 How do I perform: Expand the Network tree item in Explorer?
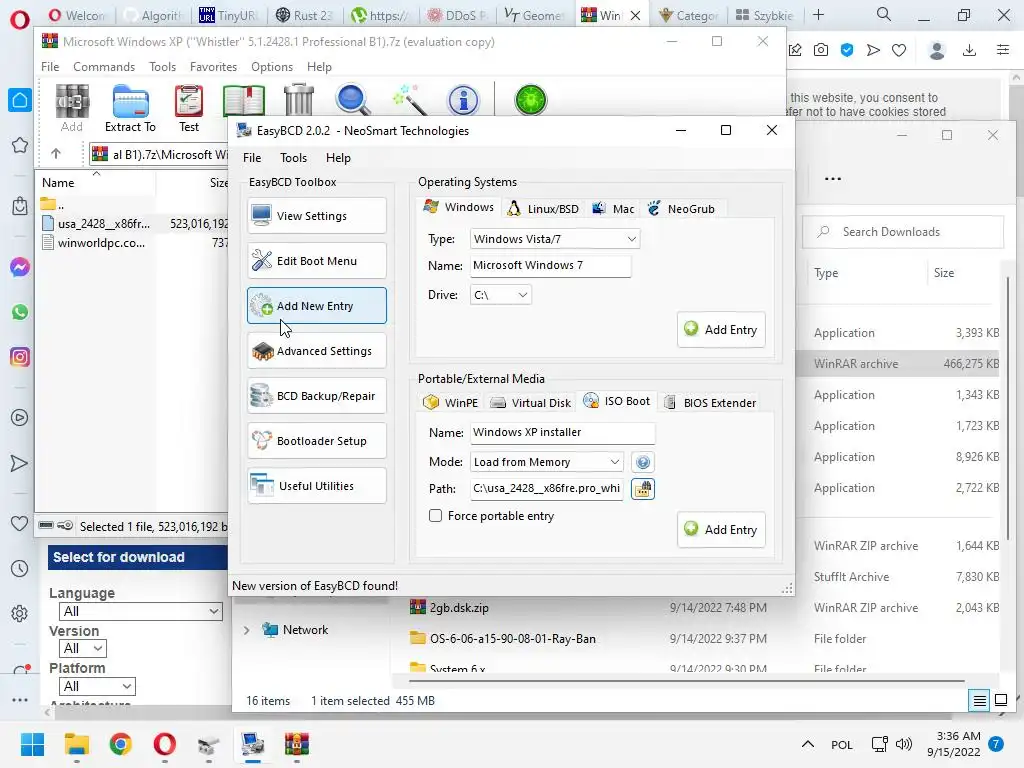coord(247,630)
